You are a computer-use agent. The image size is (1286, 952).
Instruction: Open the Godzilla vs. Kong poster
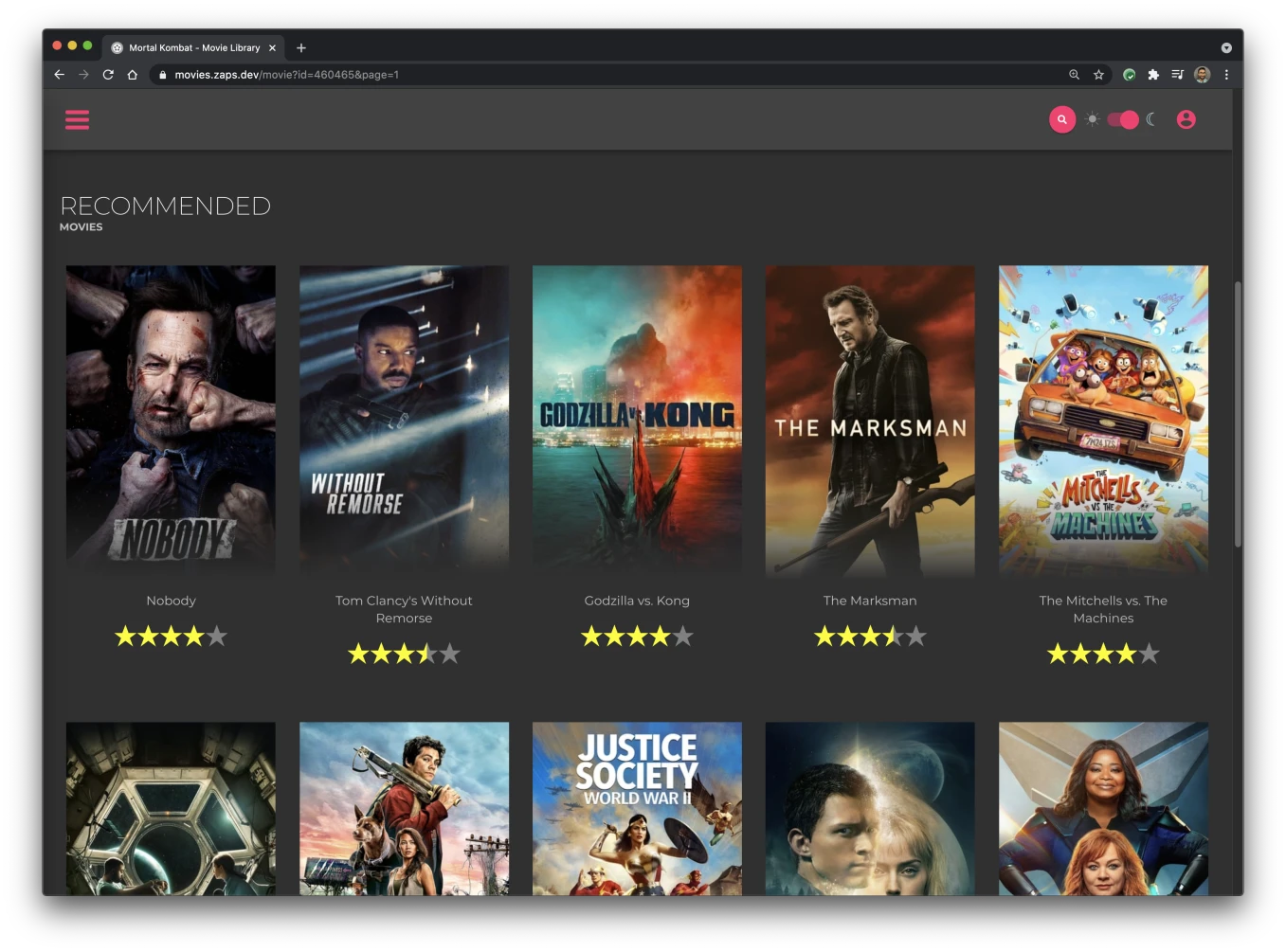coord(637,420)
